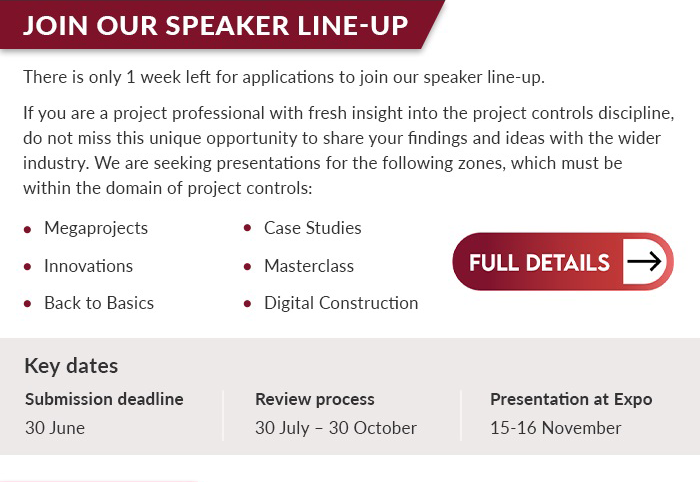Click the bullet point beside Case Studies

[x=247, y=229]
